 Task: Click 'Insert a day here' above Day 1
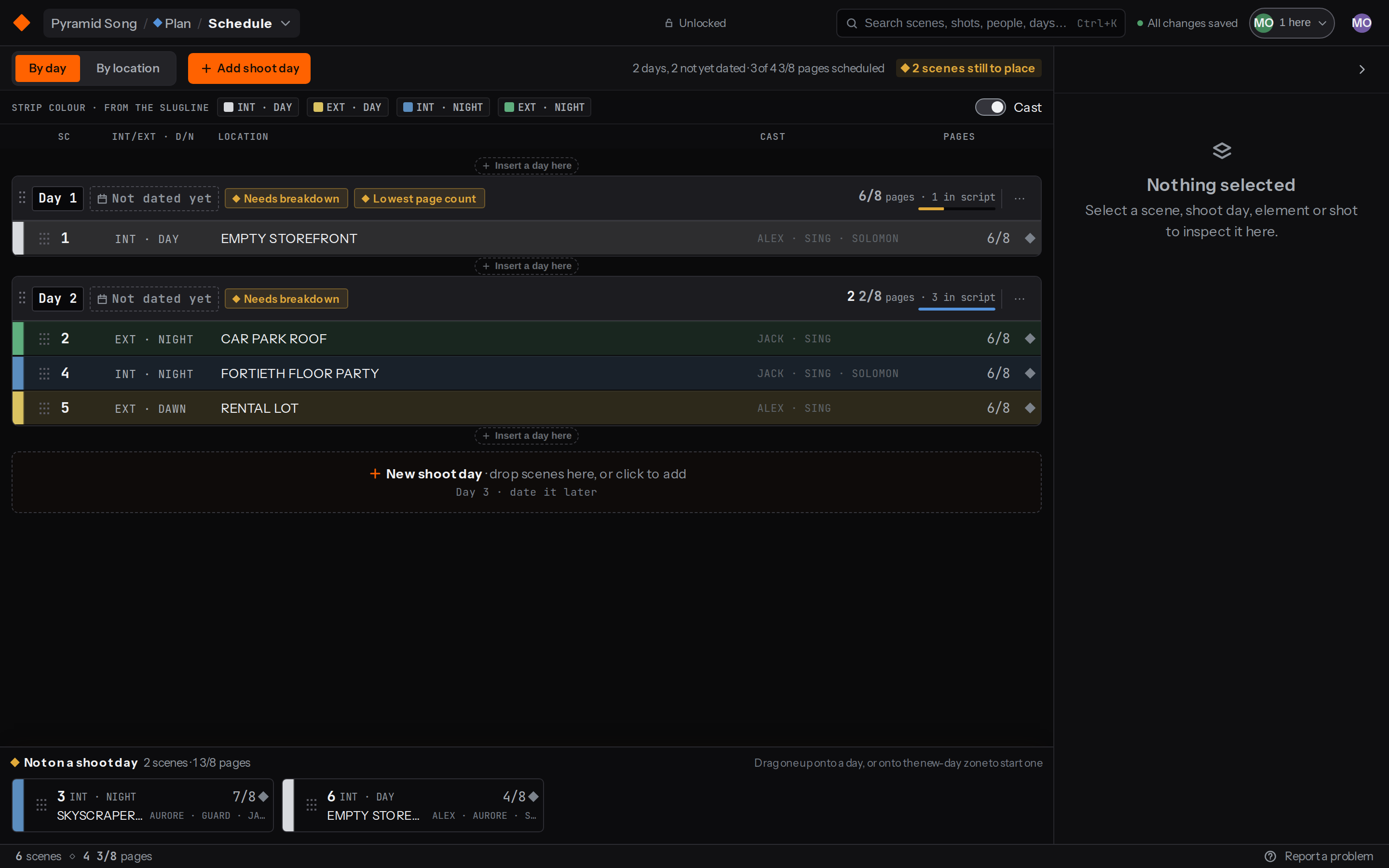pyautogui.click(x=526, y=166)
